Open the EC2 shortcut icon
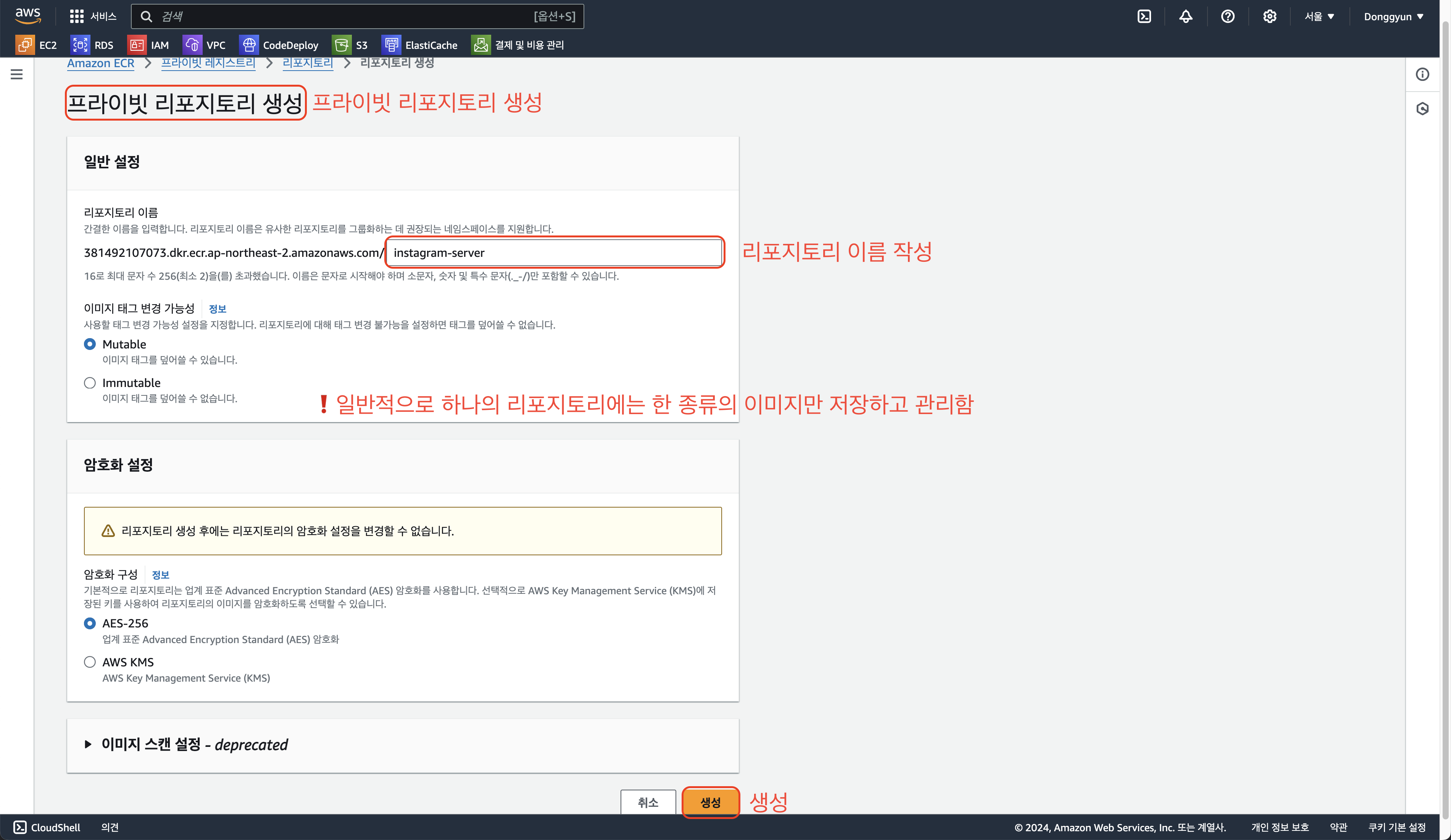Viewport: 1451px width, 840px height. coord(25,45)
